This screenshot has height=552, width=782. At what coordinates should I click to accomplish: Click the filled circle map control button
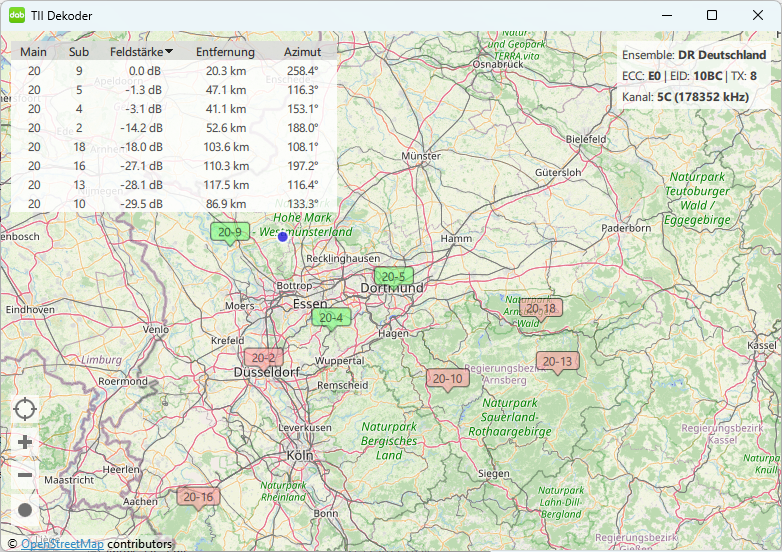[x=25, y=510]
